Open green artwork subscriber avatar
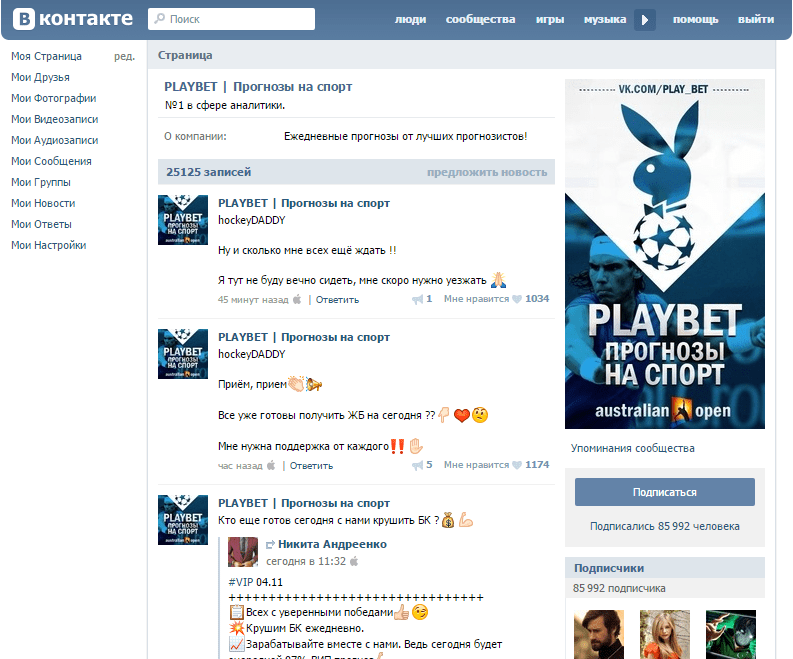This screenshot has width=793, height=659. (731, 634)
